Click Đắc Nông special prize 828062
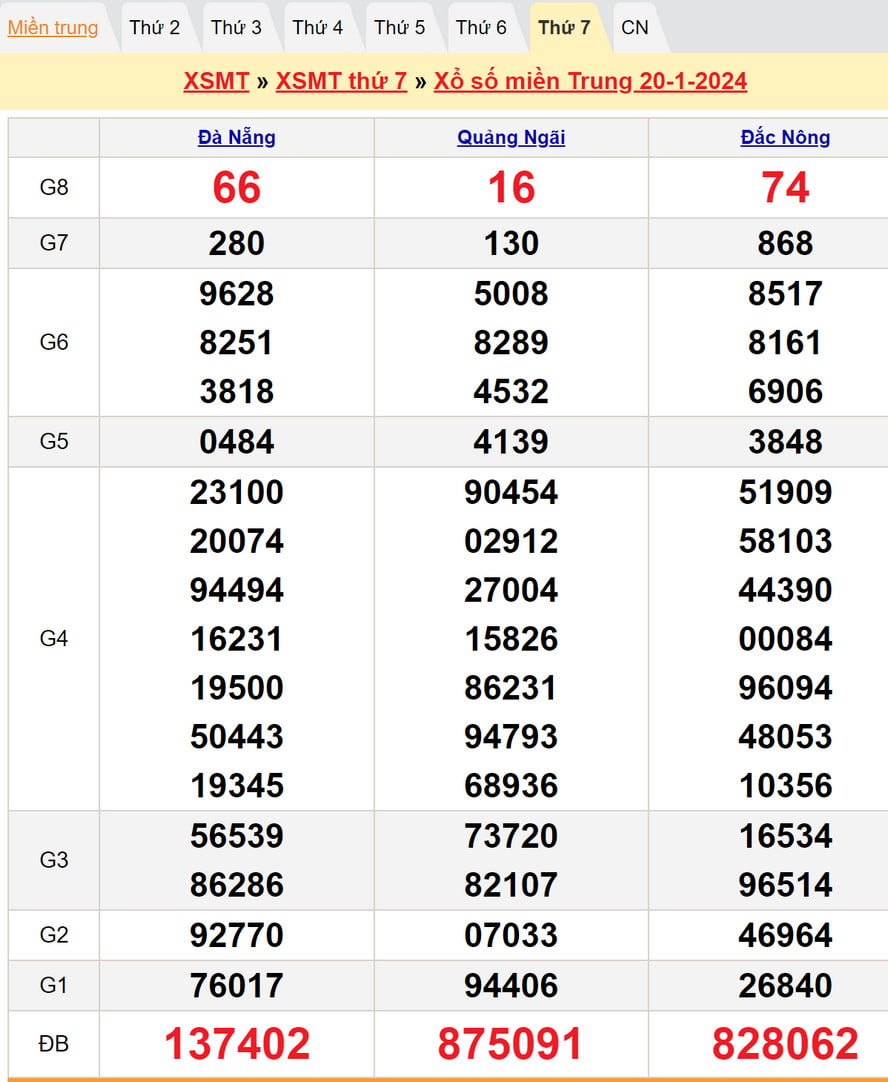Screen dimensions: 888x1082 pyautogui.click(x=785, y=1044)
